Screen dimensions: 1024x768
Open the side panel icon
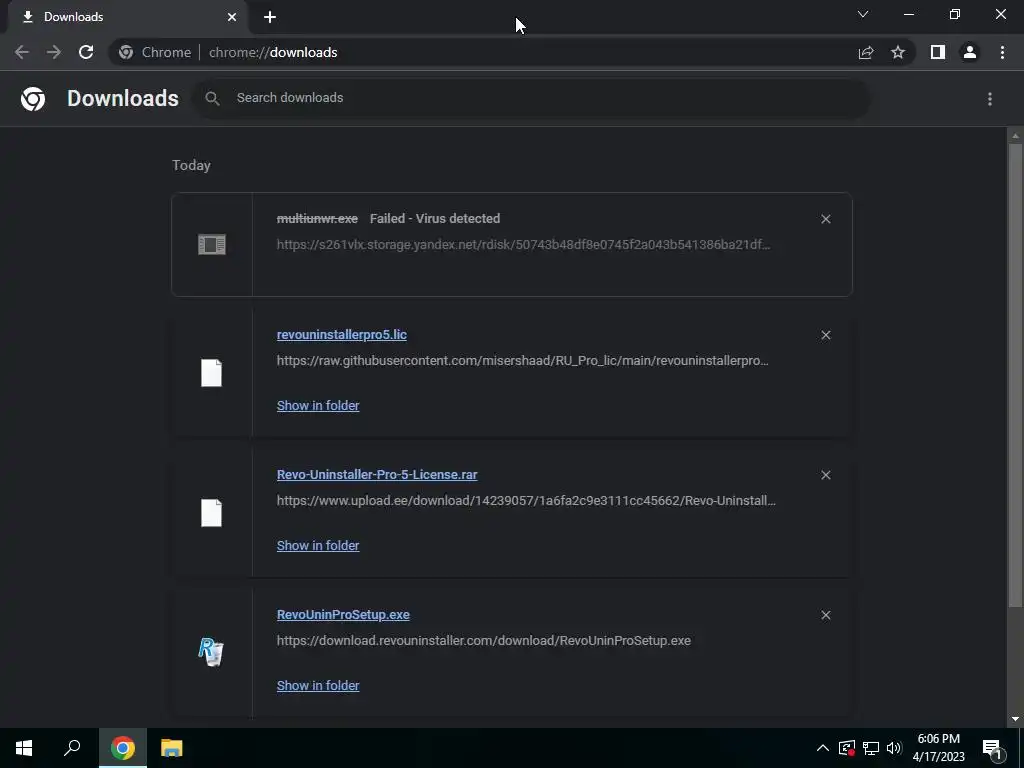[x=938, y=52]
